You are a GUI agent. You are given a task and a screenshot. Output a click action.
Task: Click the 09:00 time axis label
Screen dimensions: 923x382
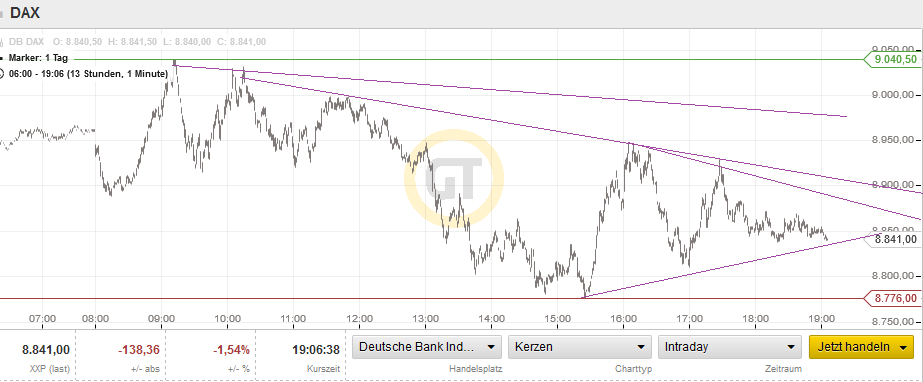(161, 319)
